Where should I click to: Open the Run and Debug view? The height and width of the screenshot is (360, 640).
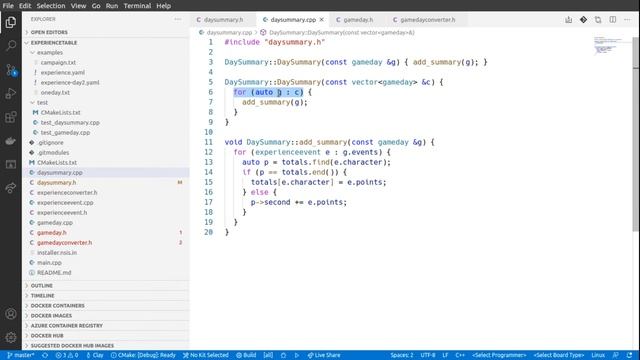click(x=11, y=93)
